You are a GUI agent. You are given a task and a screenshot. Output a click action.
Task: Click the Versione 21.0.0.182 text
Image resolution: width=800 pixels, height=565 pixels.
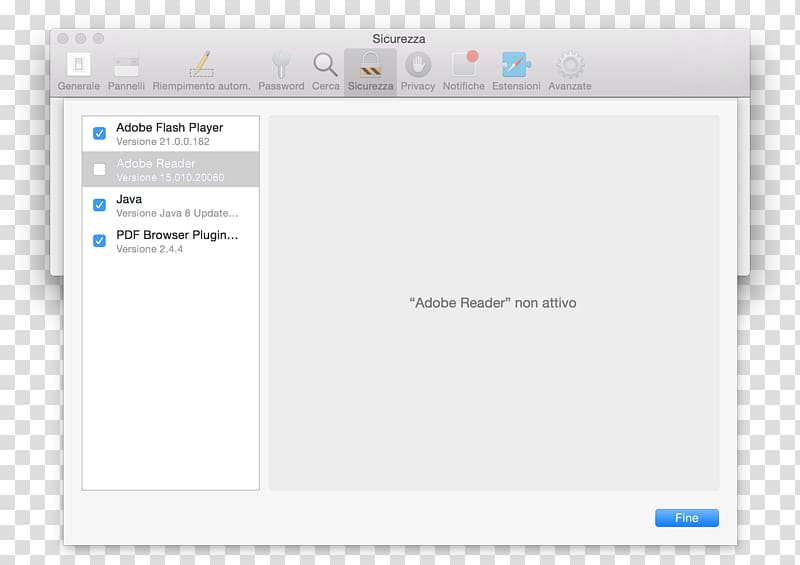(163, 142)
